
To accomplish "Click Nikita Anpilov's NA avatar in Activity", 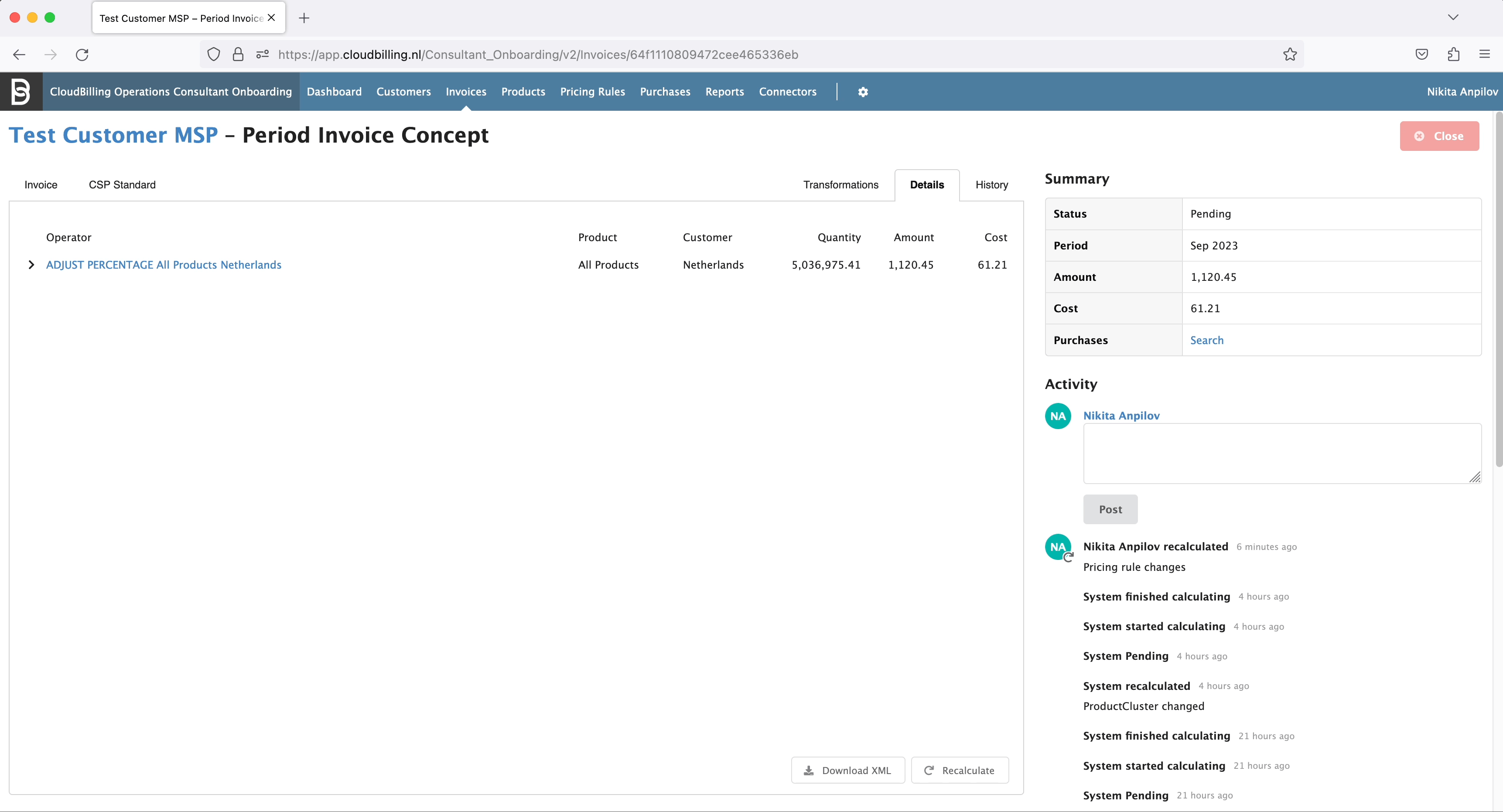I will [1058, 415].
